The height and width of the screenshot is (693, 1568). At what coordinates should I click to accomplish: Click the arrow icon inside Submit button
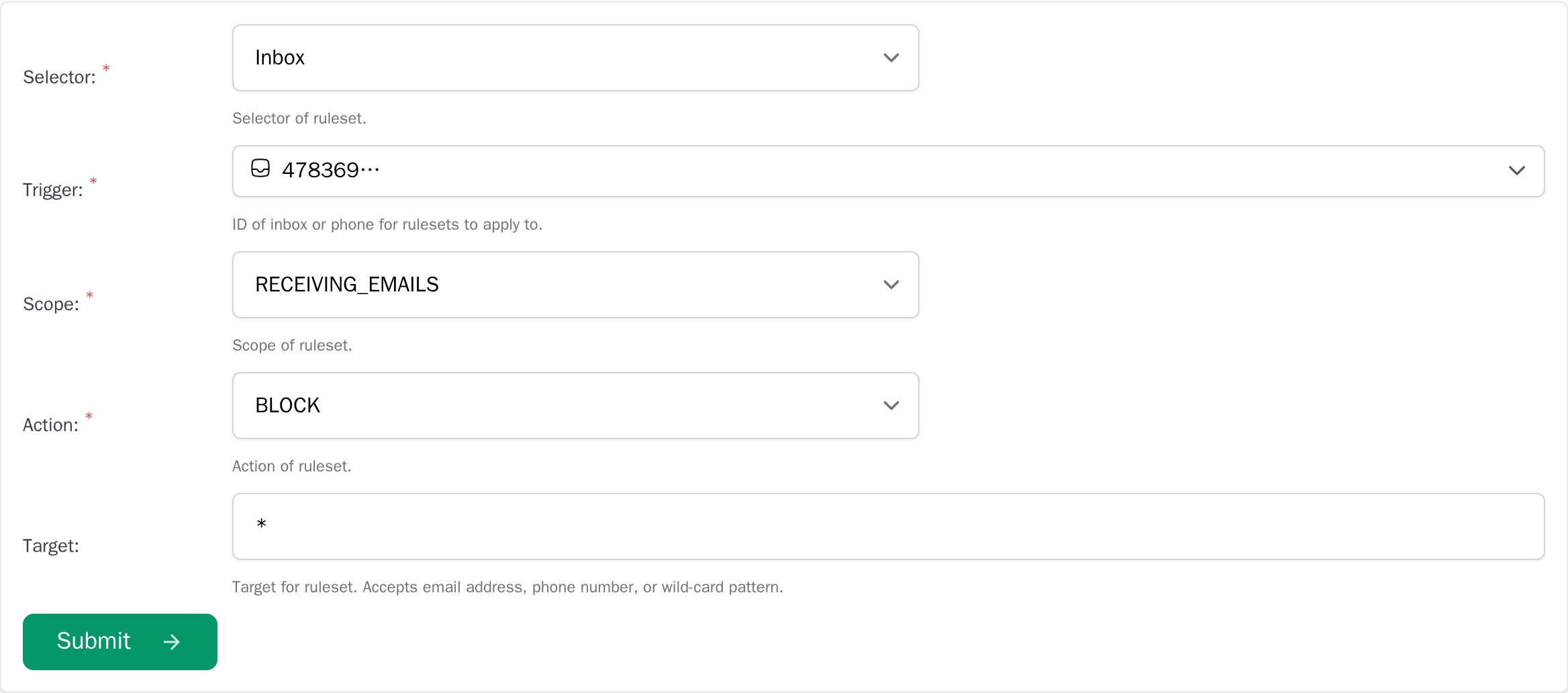click(x=171, y=642)
